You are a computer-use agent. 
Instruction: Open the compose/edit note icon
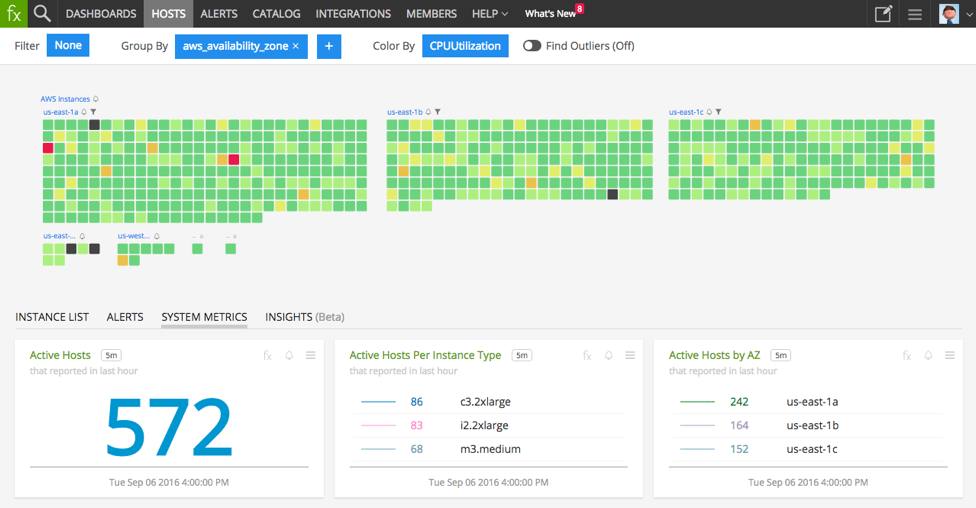883,14
